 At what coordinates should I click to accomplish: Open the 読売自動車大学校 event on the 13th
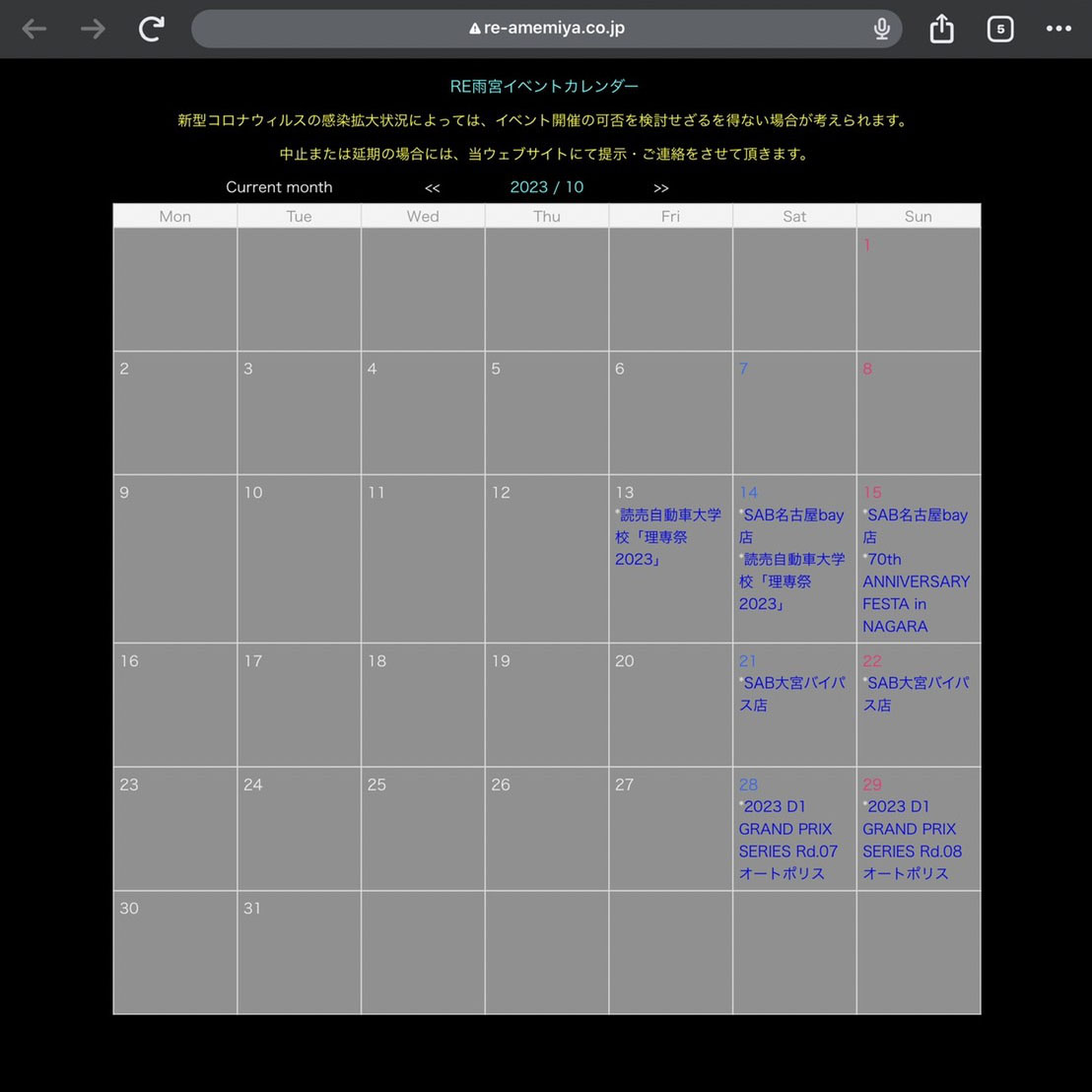pyautogui.click(x=668, y=537)
